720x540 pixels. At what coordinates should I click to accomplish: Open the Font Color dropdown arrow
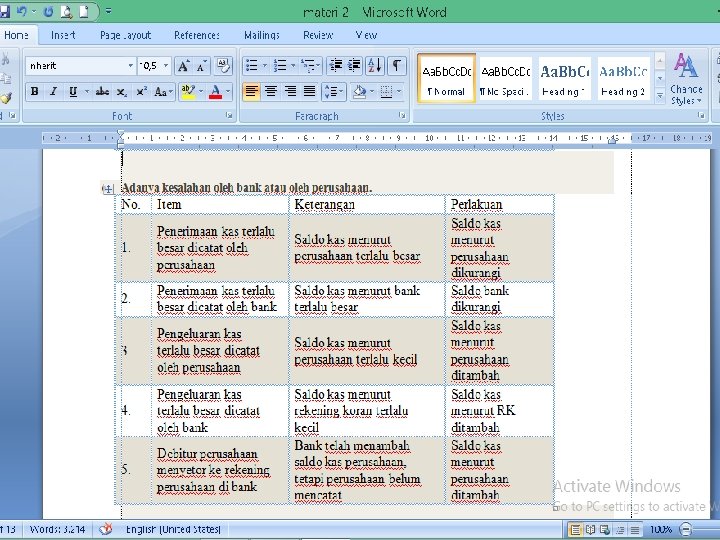coord(228,91)
